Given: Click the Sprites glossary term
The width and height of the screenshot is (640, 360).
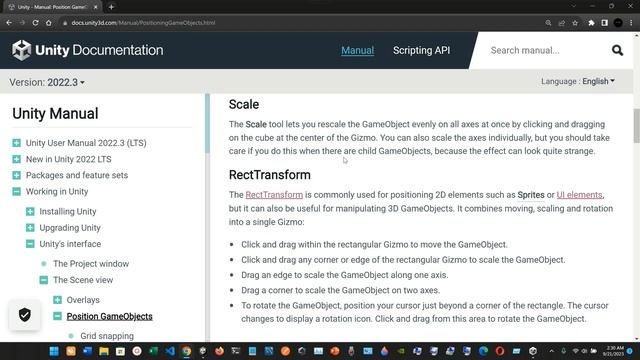Looking at the screenshot, I should point(531,195).
